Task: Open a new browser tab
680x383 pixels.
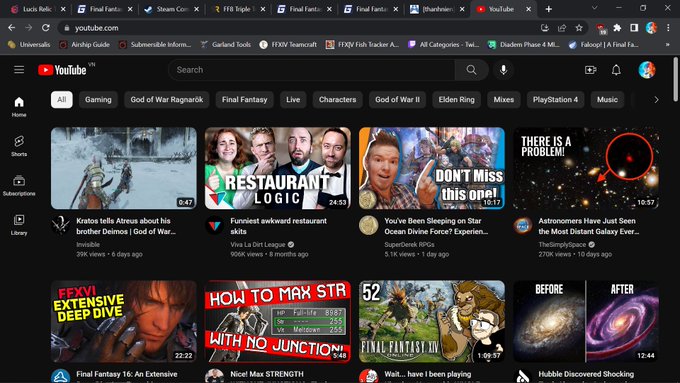Action: 549,9
